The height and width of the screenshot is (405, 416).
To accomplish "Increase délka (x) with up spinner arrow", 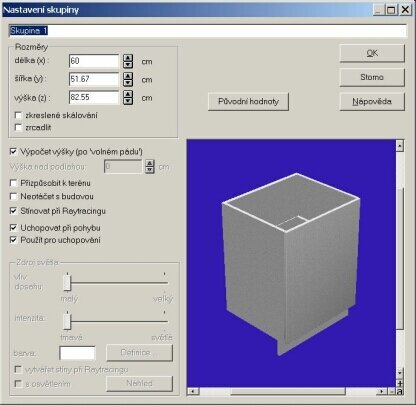I will (x=128, y=58).
